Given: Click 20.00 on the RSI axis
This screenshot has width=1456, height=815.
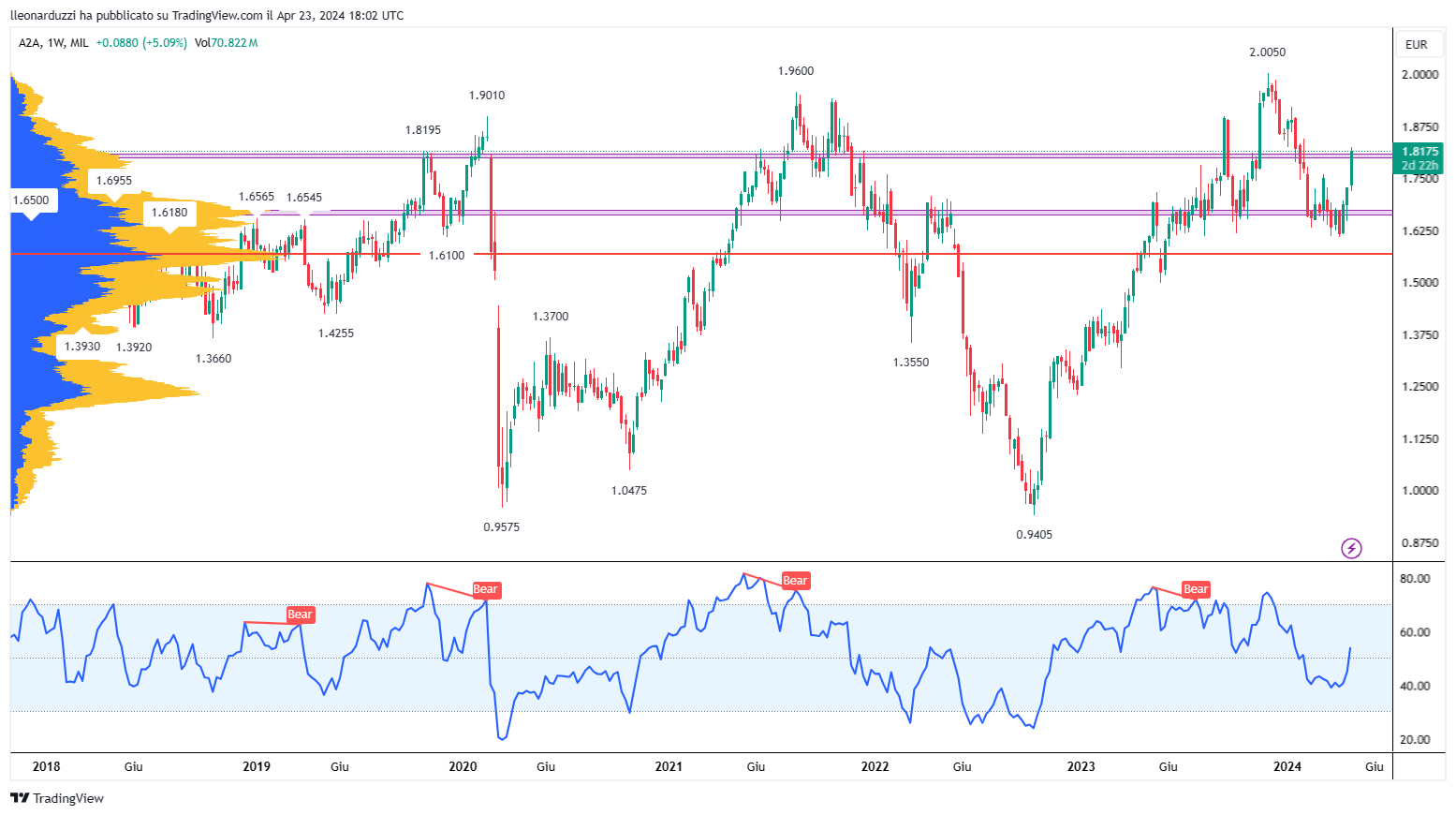Looking at the screenshot, I should tap(1415, 740).
